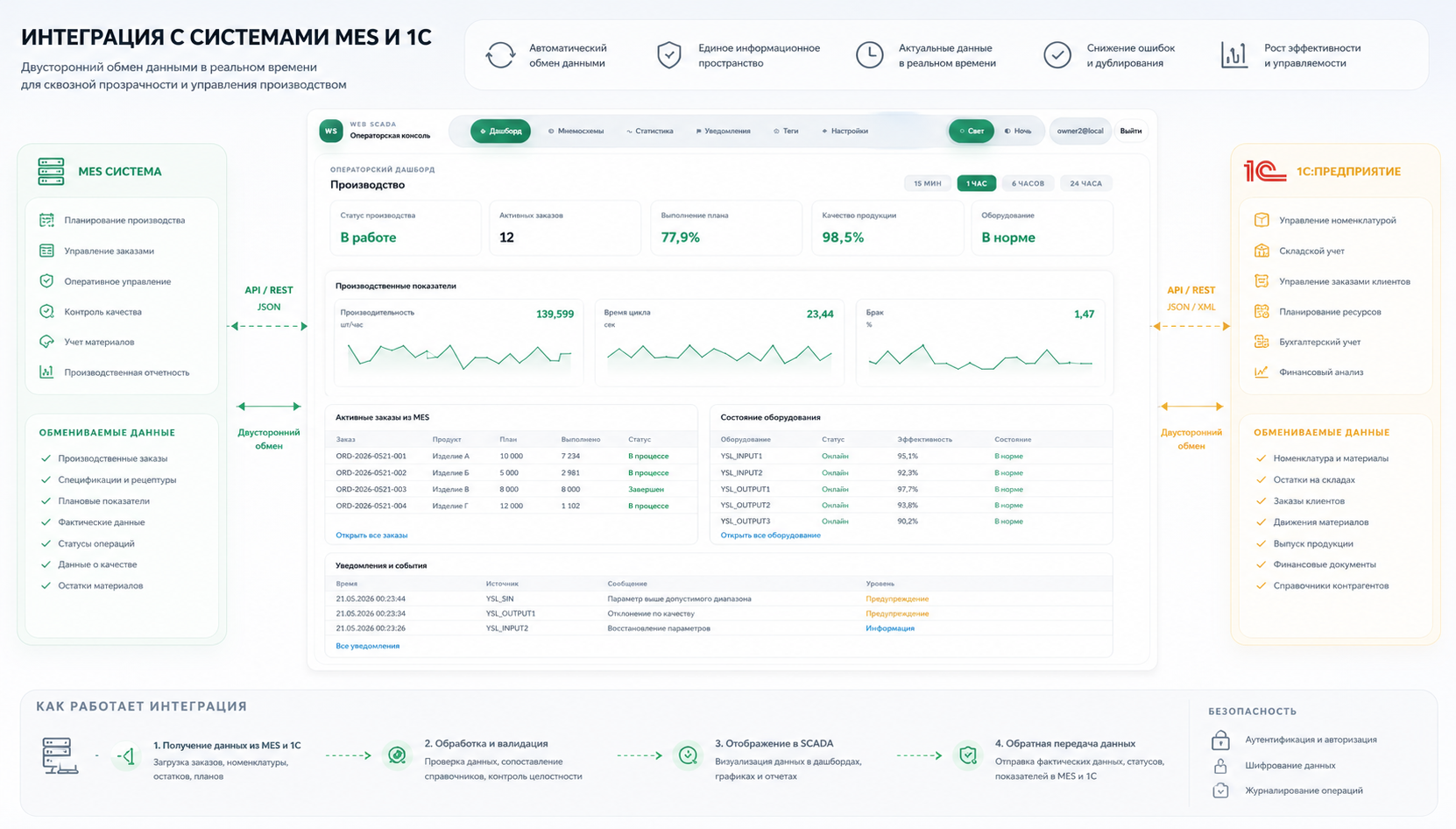This screenshot has width=1456, height=829.
Task: Click the calendar icon beside Планирование производства
Action: click(46, 220)
